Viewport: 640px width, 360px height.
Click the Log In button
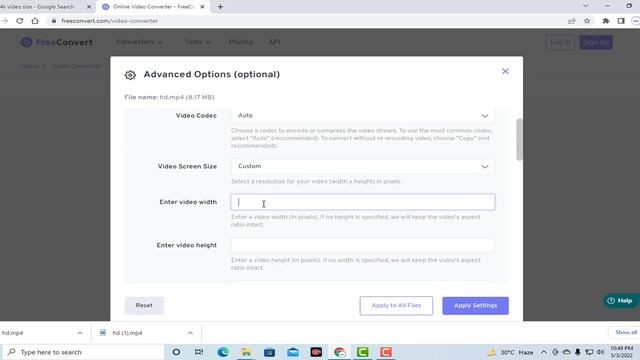click(560, 42)
